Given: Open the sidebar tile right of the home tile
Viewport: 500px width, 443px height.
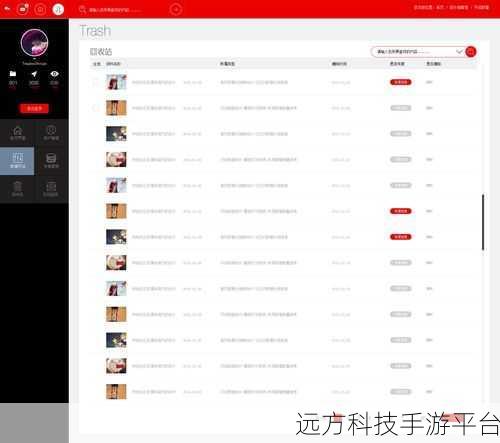Looking at the screenshot, I should click(51, 133).
